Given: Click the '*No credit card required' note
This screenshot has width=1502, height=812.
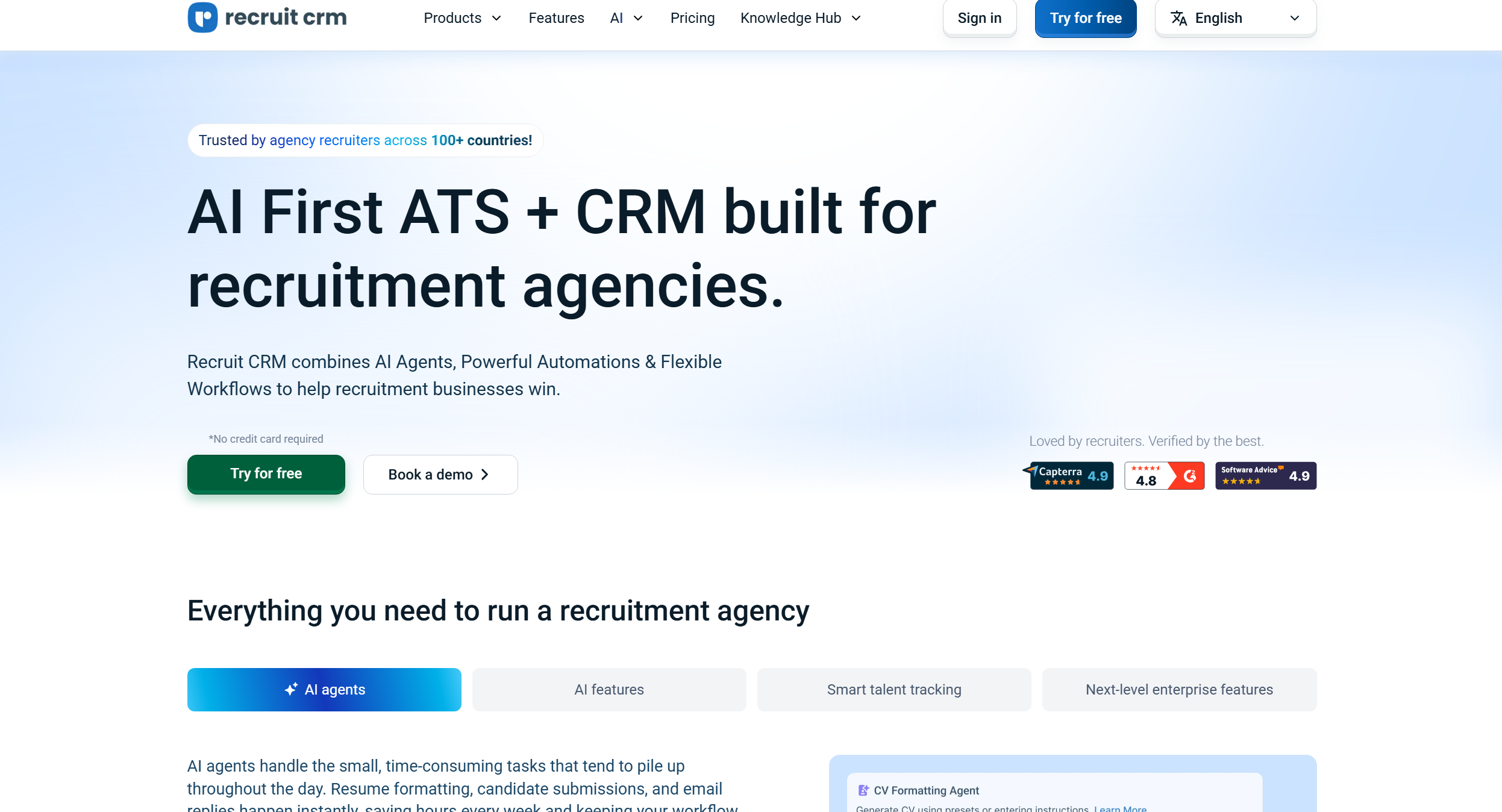Looking at the screenshot, I should [266, 439].
